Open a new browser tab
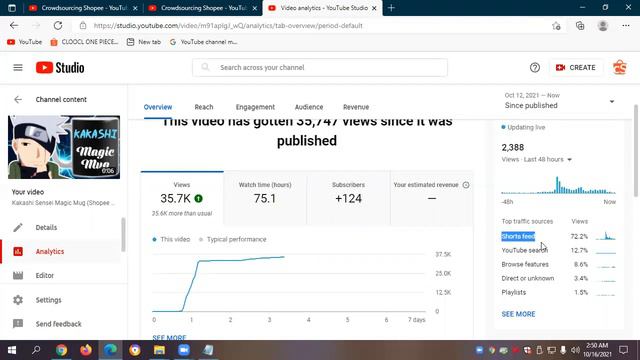The height and width of the screenshot is (360, 640). [x=391, y=8]
